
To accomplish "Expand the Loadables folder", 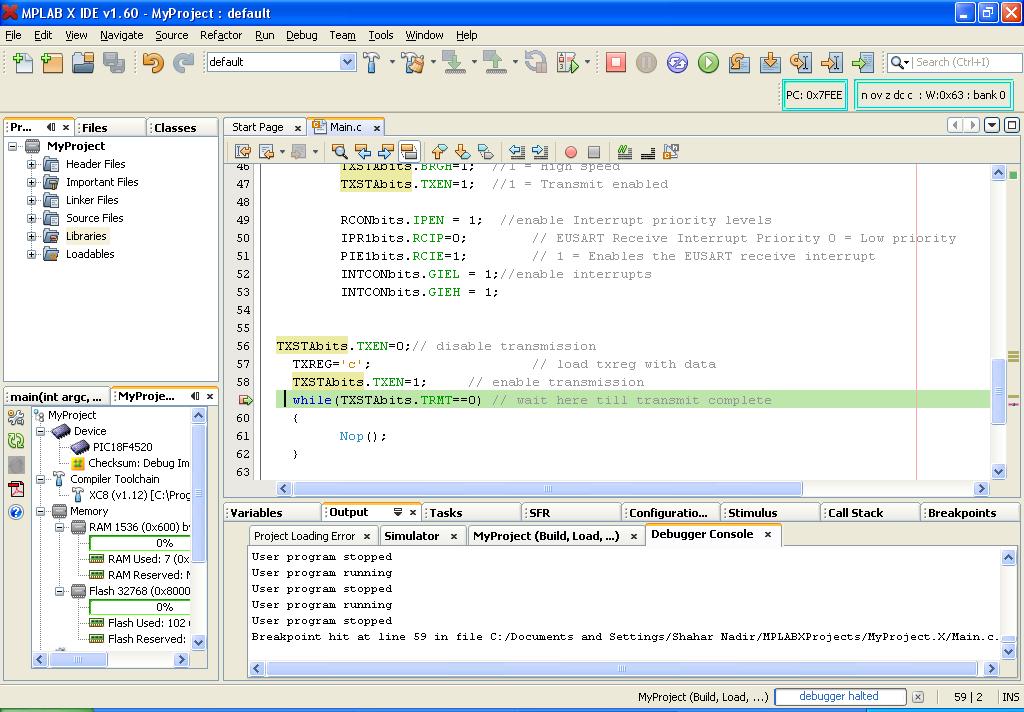I will coord(31,254).
